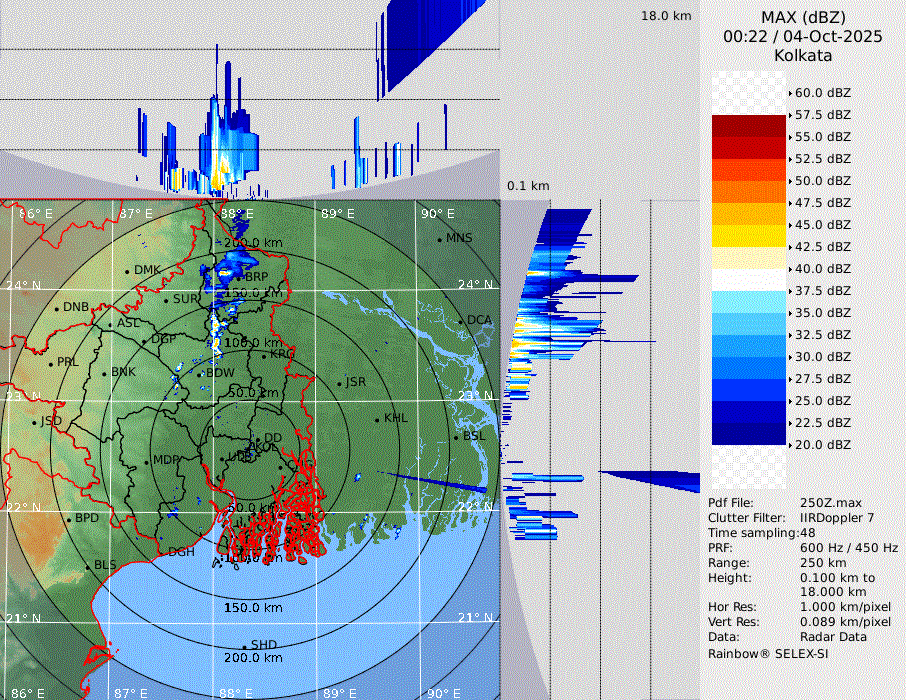The height and width of the screenshot is (700, 906).
Task: Click the MAX (dBZ) product title
Action: click(802, 17)
